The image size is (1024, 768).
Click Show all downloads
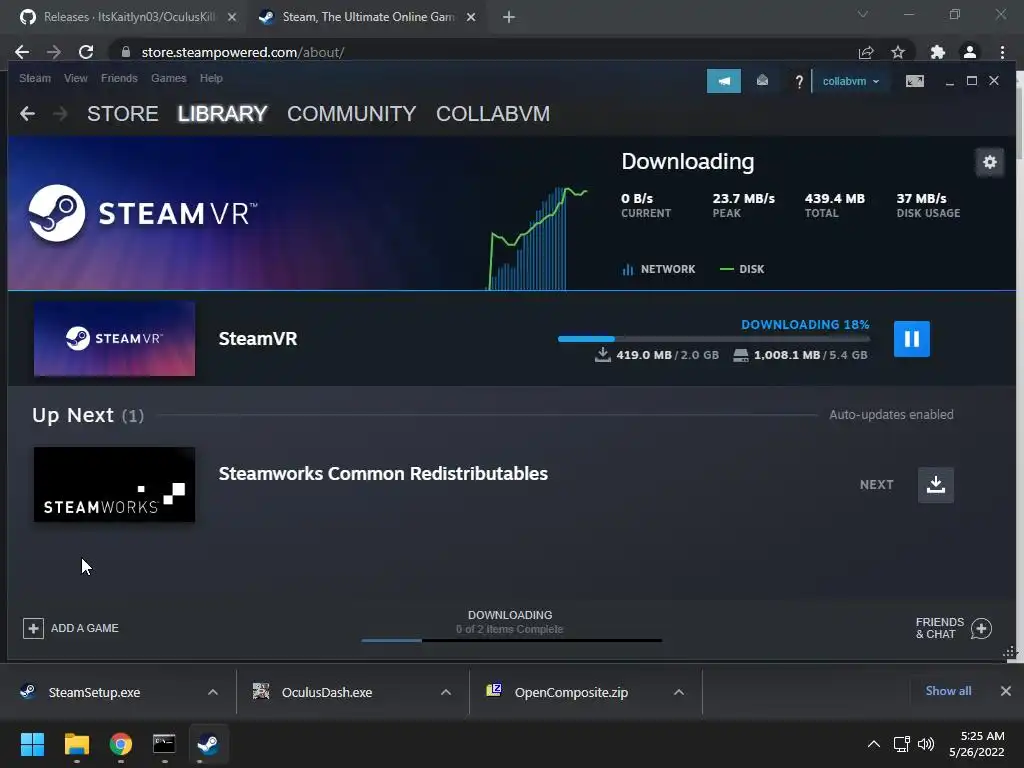948,691
